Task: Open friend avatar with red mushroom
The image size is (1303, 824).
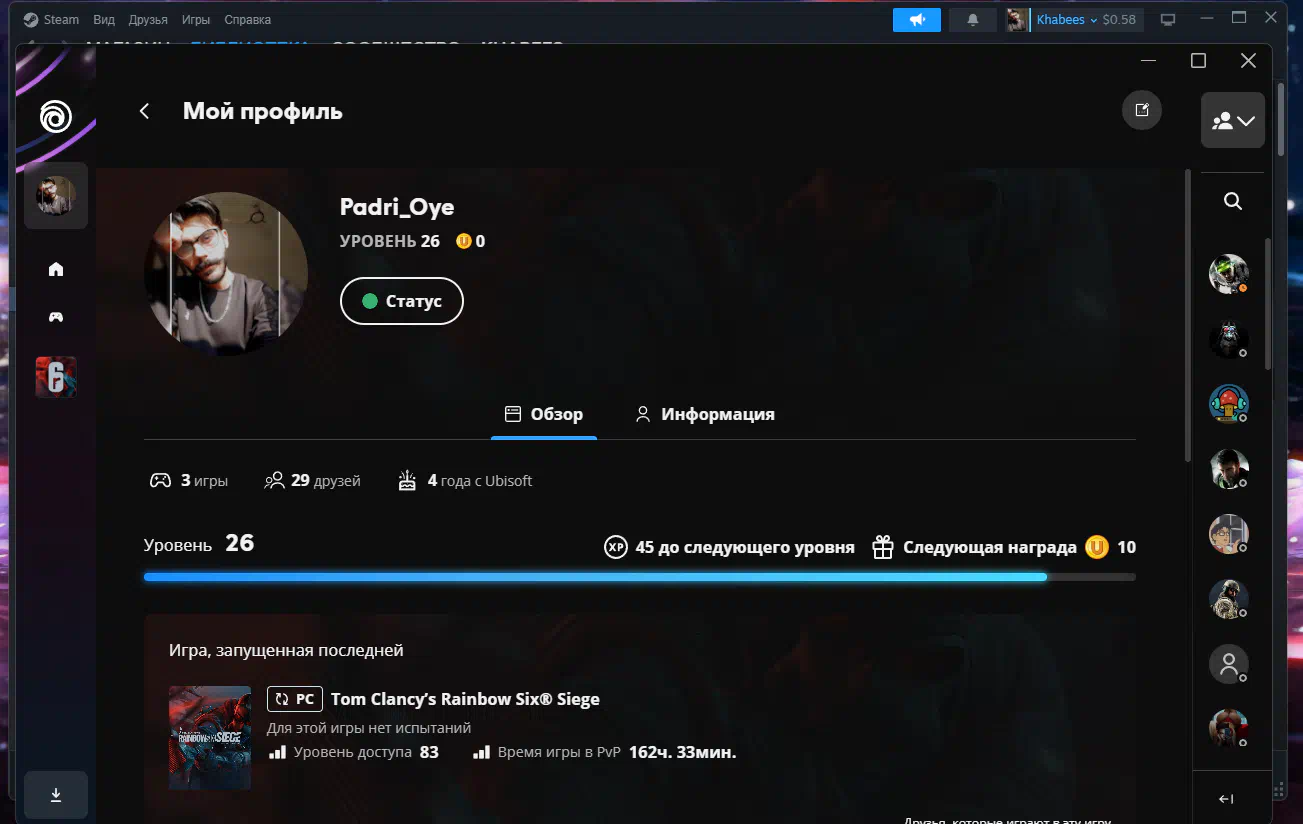Action: (x=1229, y=404)
